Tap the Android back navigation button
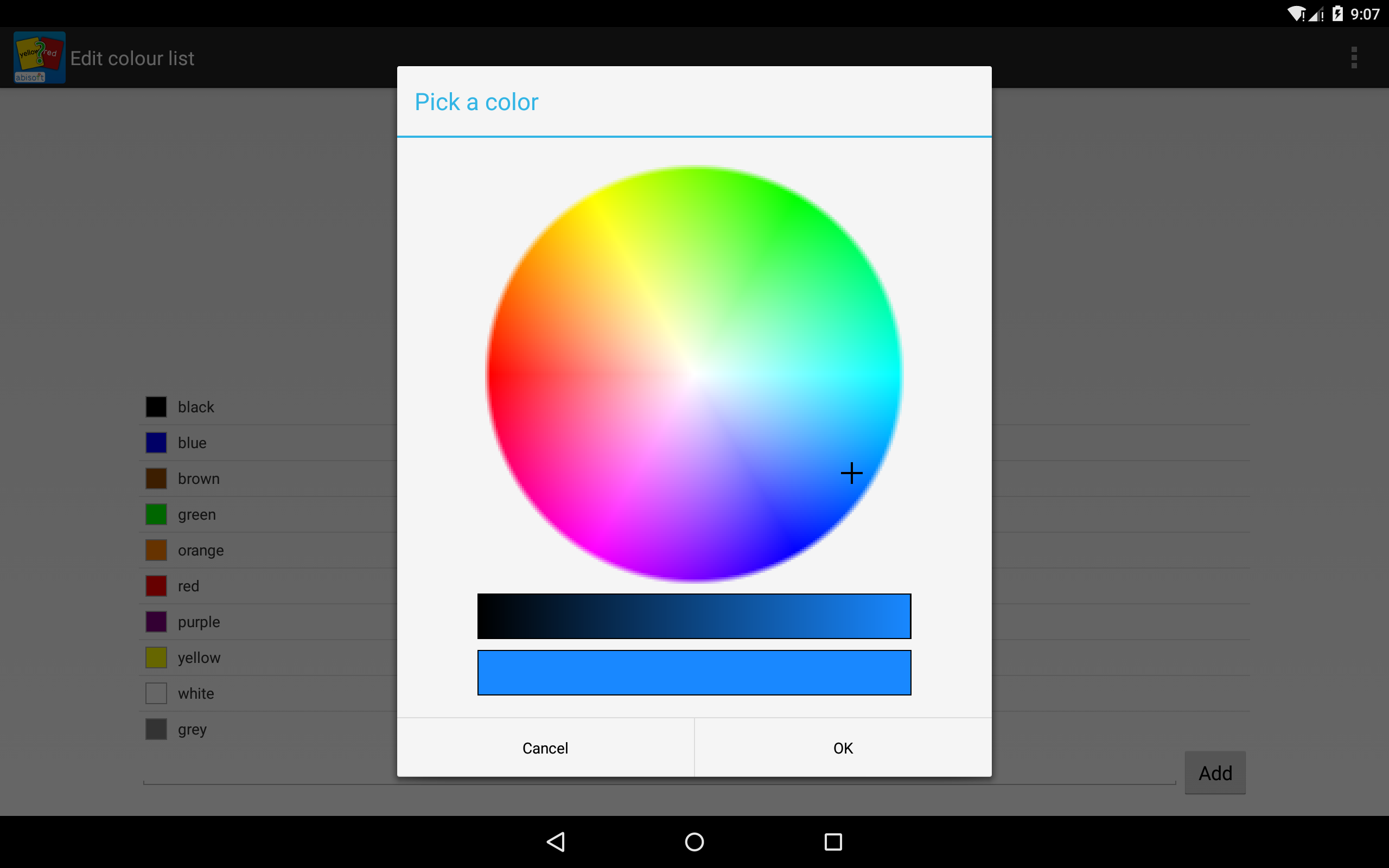Image resolution: width=1389 pixels, height=868 pixels. tap(556, 841)
